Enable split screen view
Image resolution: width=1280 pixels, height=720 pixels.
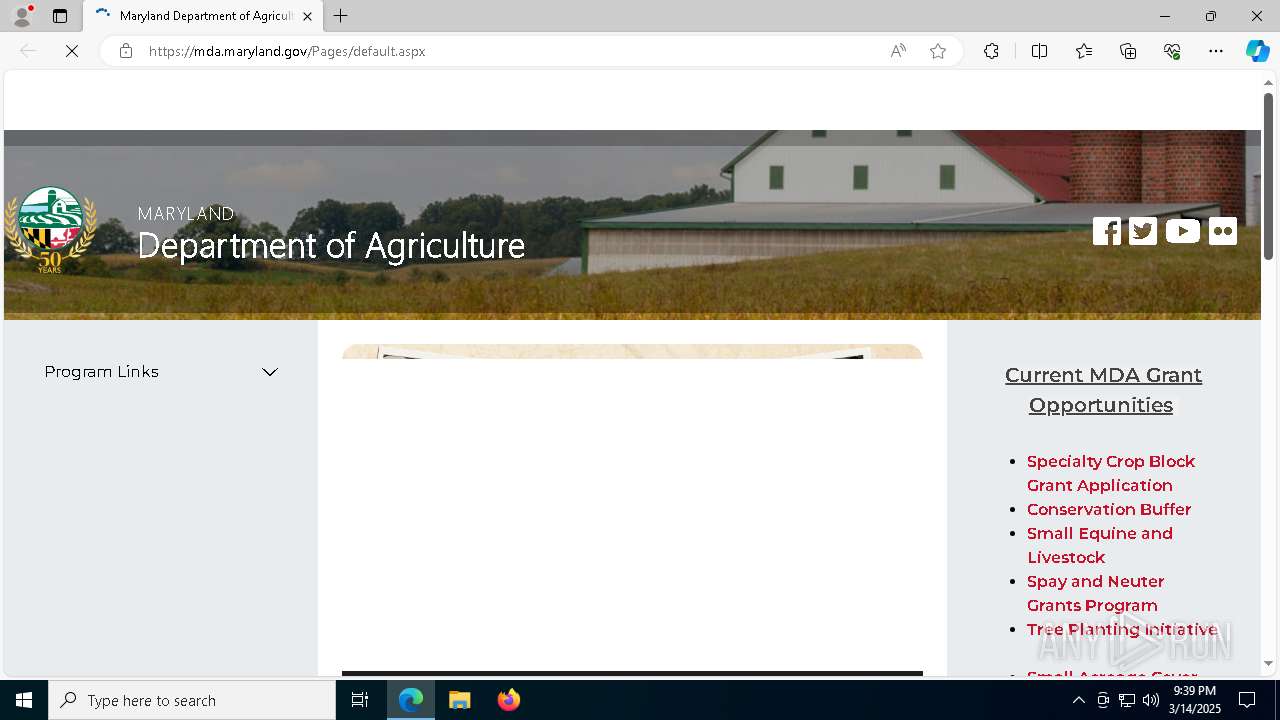coord(1039,51)
